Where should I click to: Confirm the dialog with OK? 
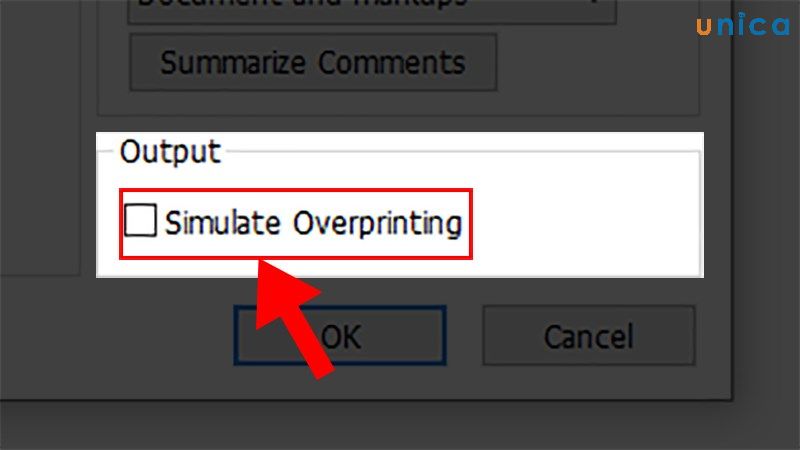tap(340, 335)
